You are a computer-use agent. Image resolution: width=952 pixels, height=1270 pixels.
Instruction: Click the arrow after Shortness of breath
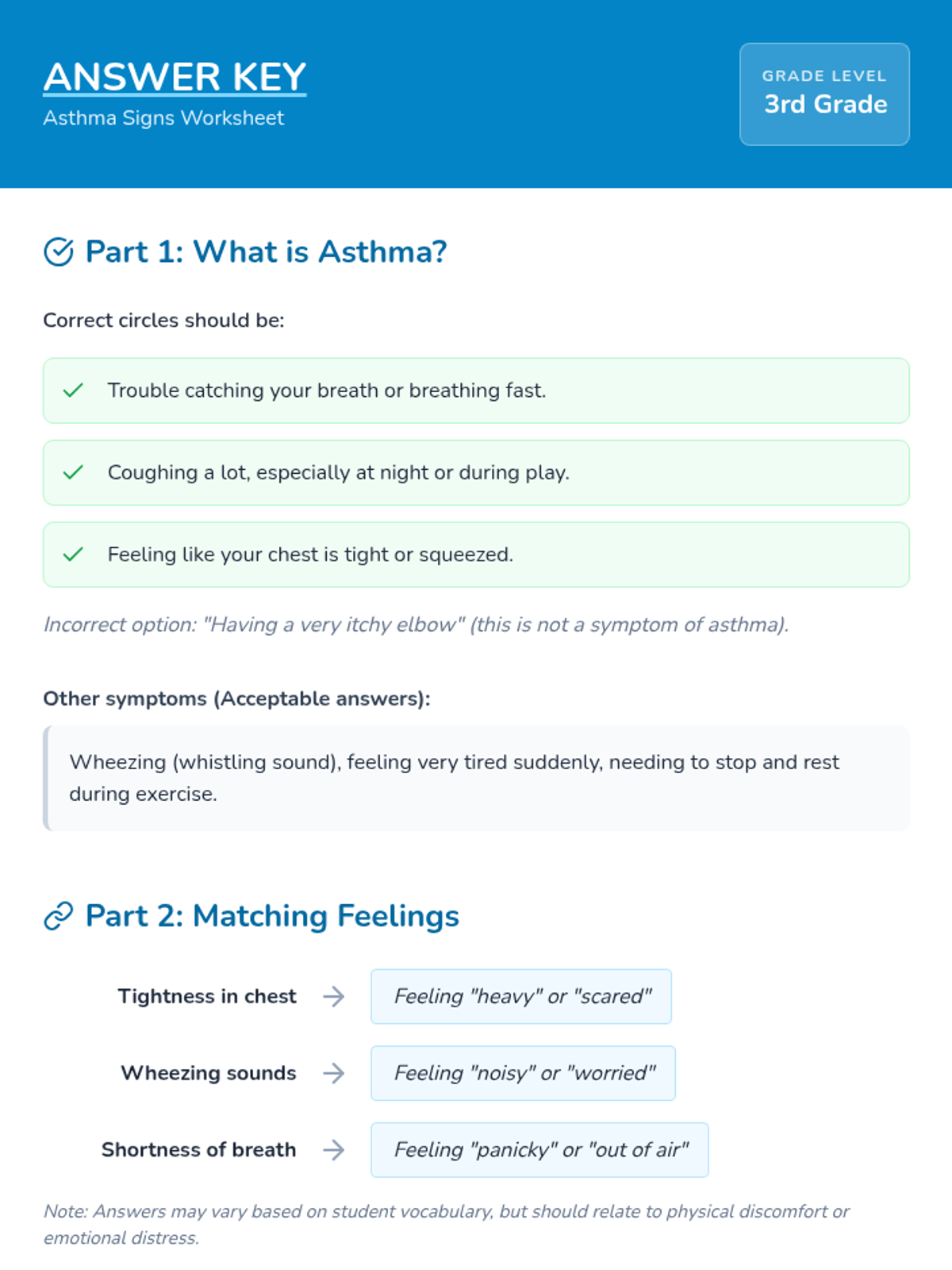334,1149
